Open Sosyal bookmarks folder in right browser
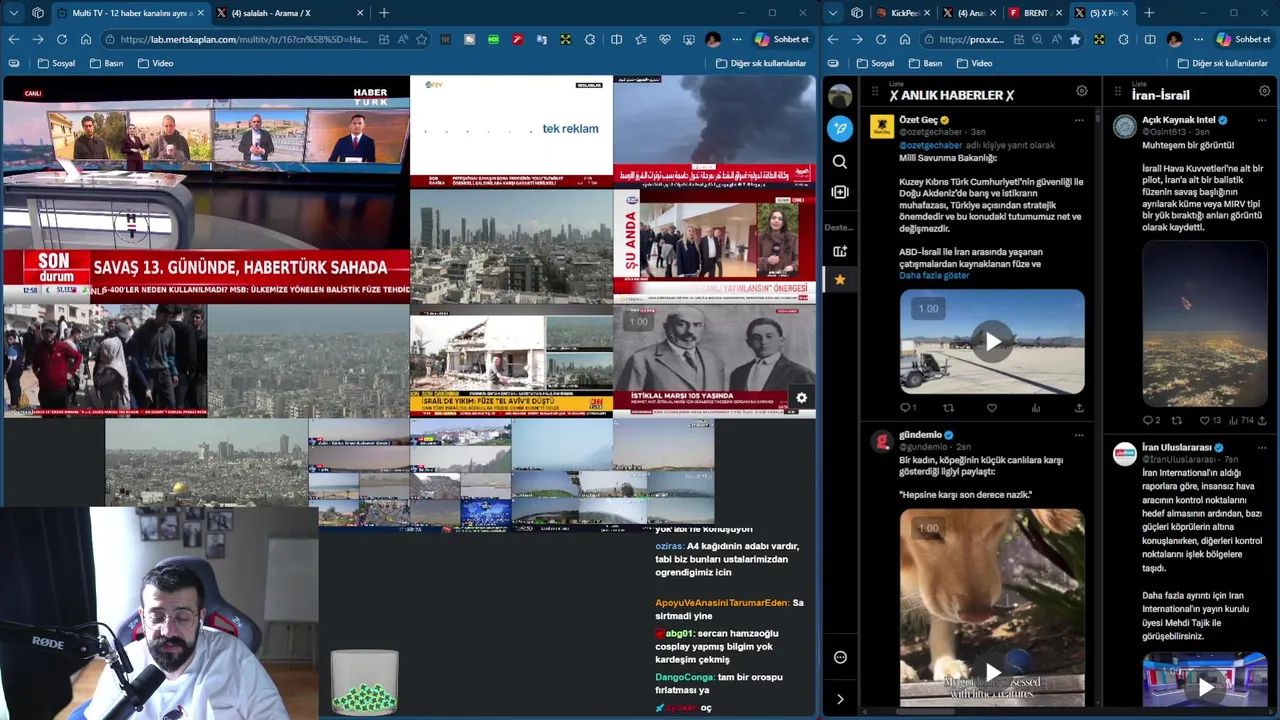This screenshot has width=1280, height=720. coord(875,63)
